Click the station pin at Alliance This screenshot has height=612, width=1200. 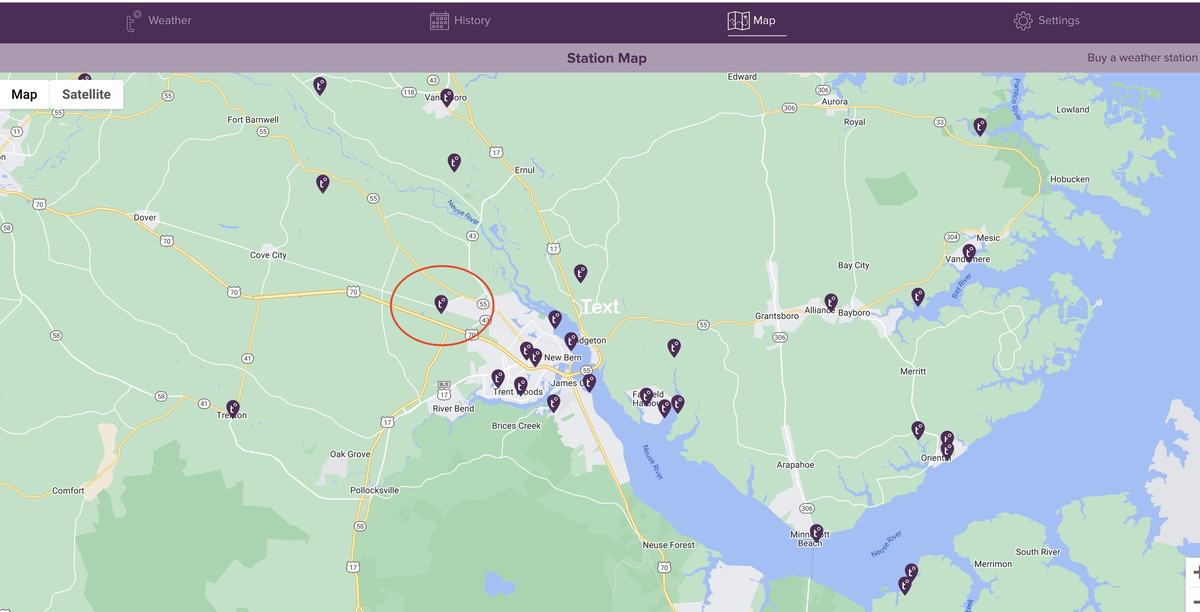click(831, 301)
